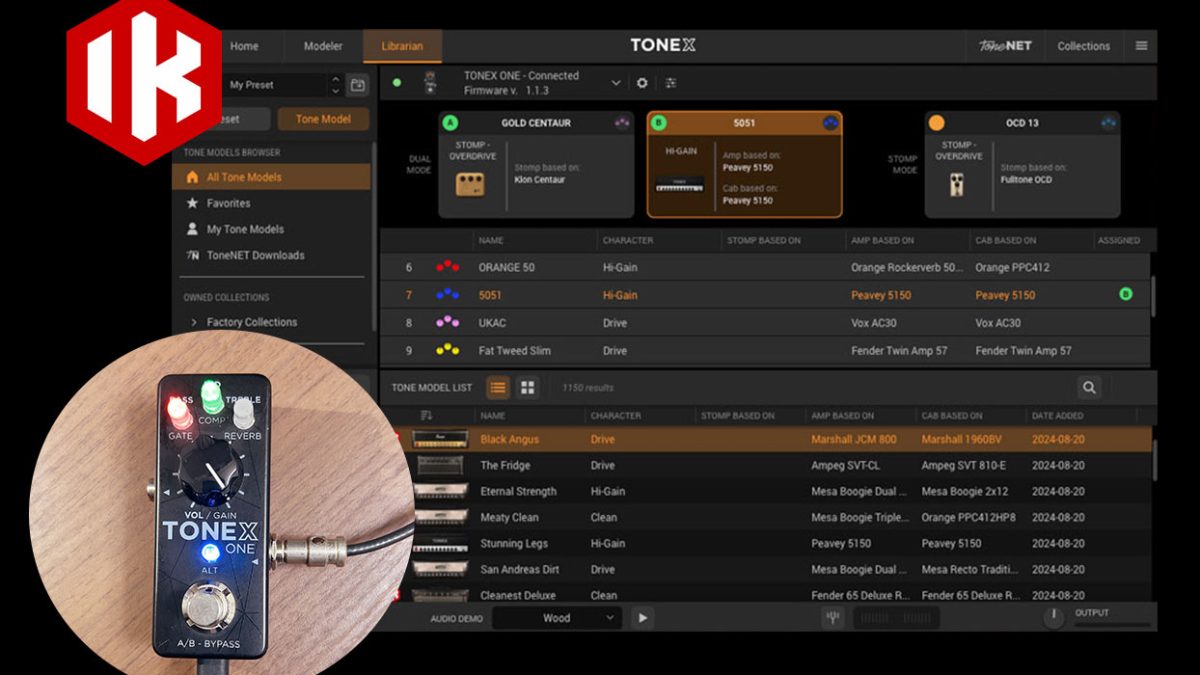Click the tuner fork icon in bottom bar
This screenshot has width=1200, height=675.
coord(832,618)
